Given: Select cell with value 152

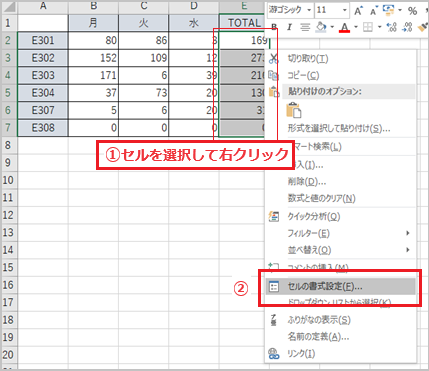Looking at the screenshot, I should [x=93, y=58].
